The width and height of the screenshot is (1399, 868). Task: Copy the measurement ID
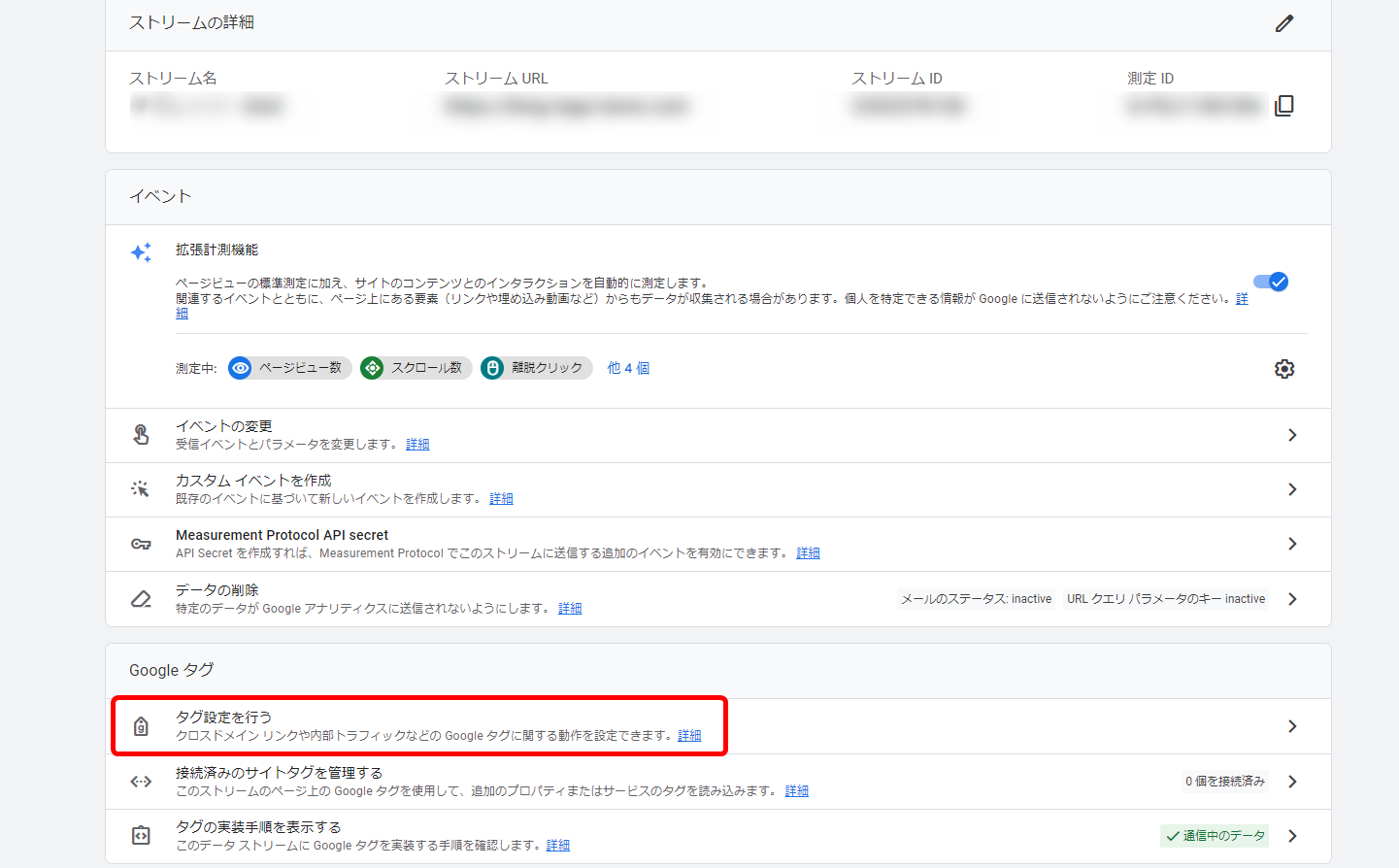(x=1284, y=106)
